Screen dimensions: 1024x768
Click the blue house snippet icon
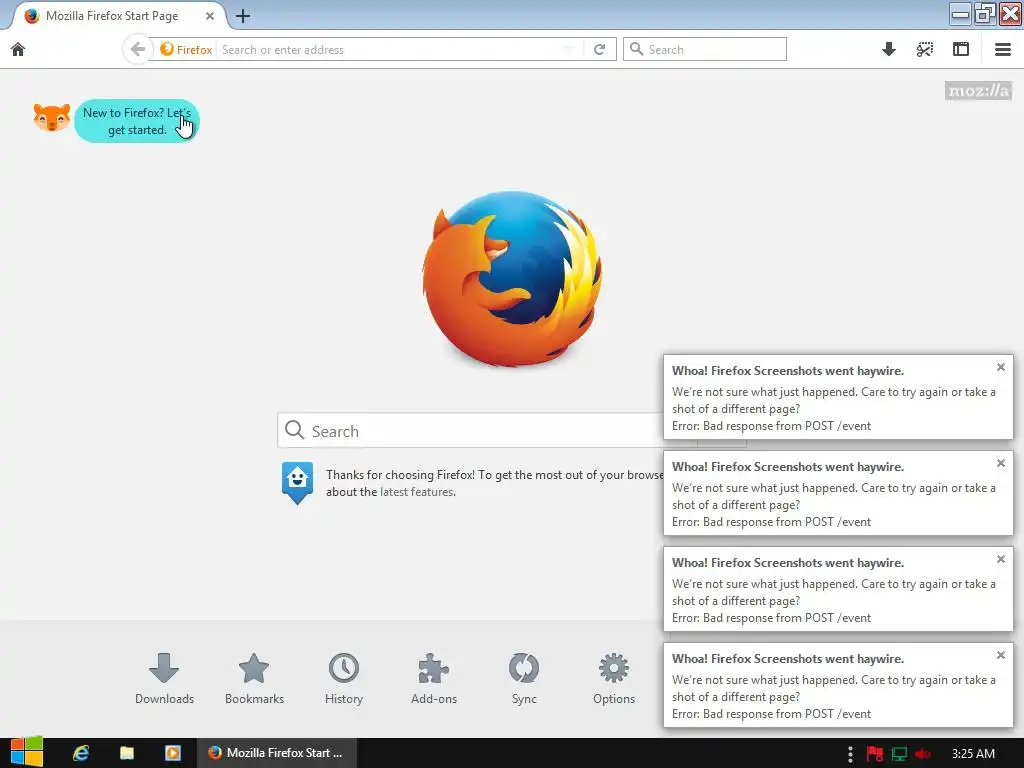[x=297, y=483]
